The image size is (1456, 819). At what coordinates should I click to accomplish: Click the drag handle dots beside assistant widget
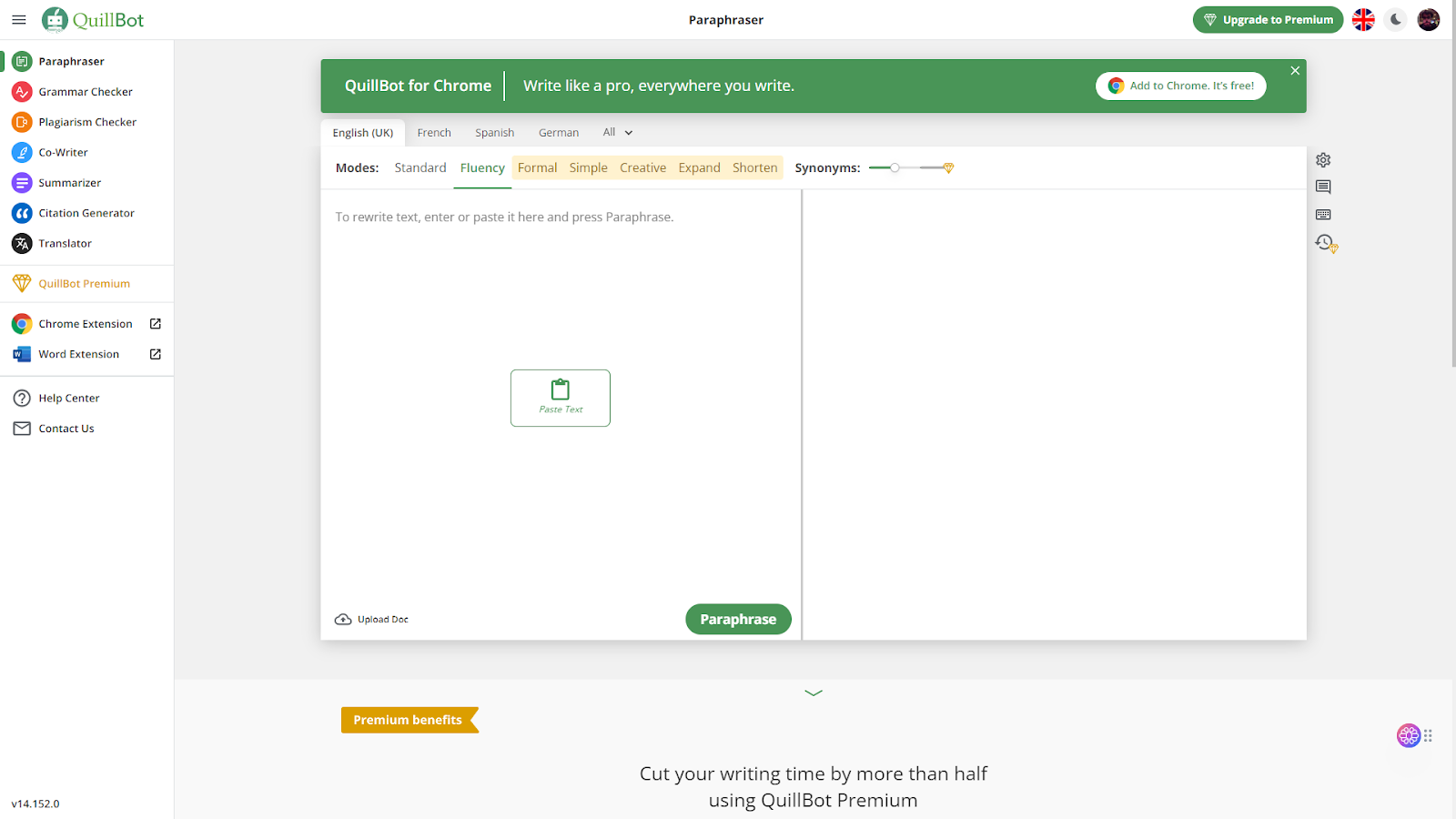1429,735
